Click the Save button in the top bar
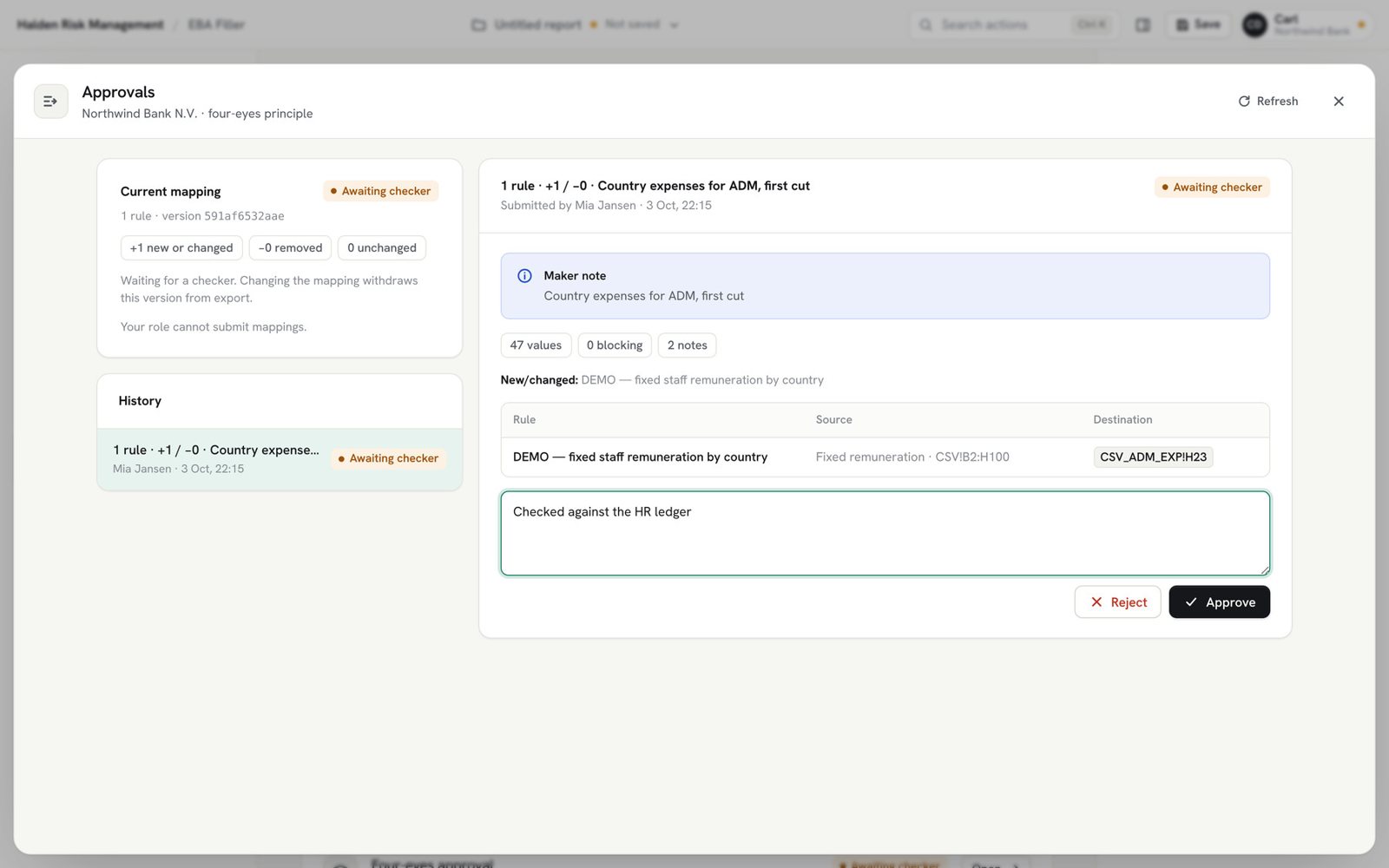 point(1198,25)
